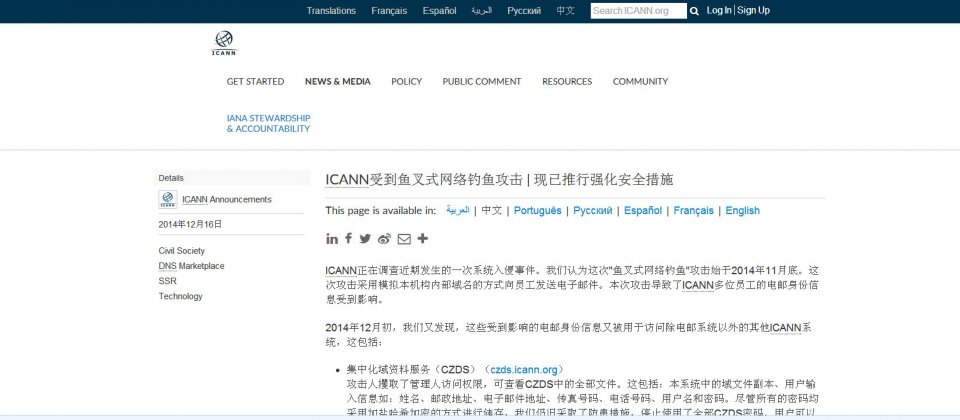Share article via email envelope icon
960x420 pixels.
[404, 239]
